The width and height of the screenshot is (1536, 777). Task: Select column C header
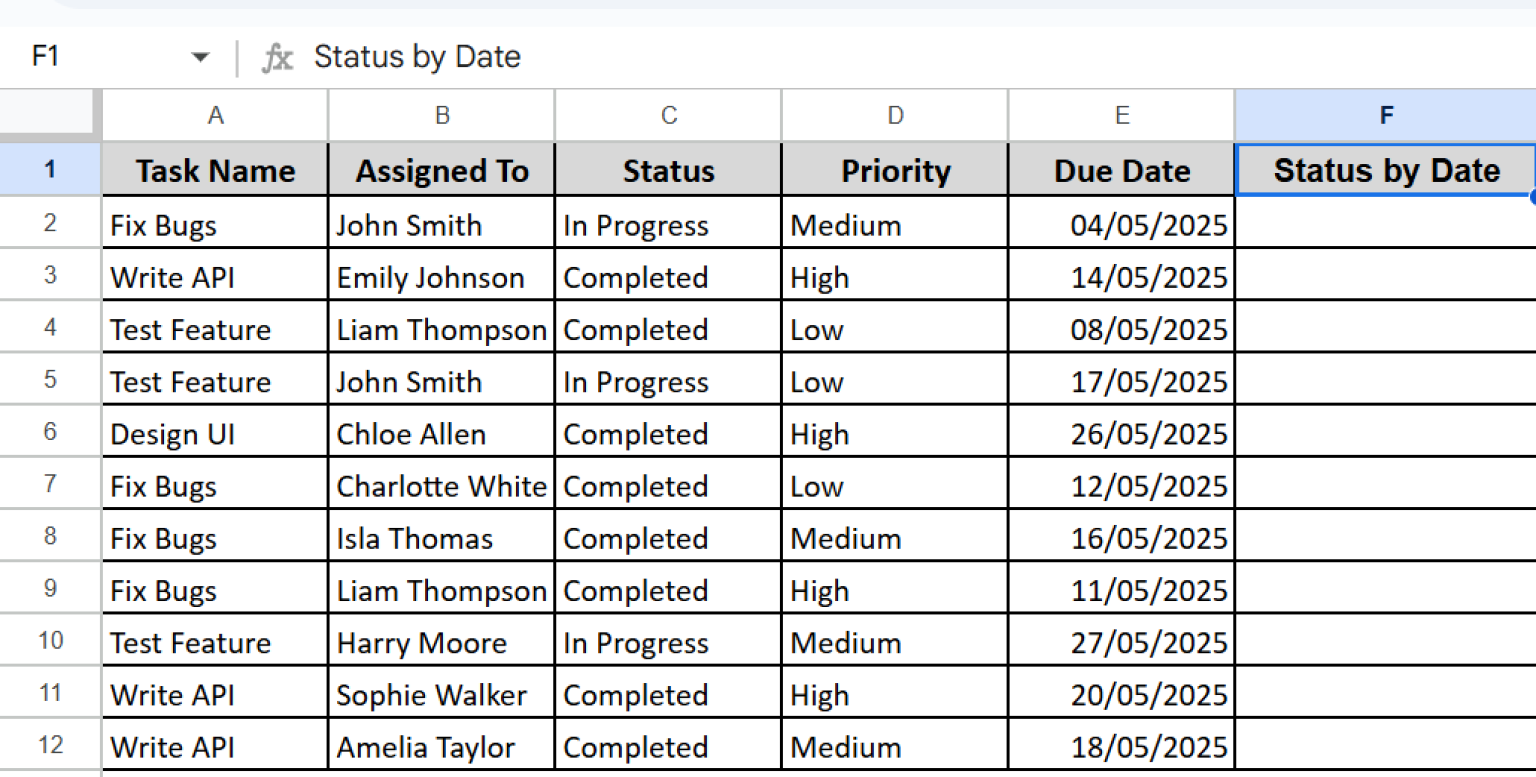pyautogui.click(x=668, y=116)
